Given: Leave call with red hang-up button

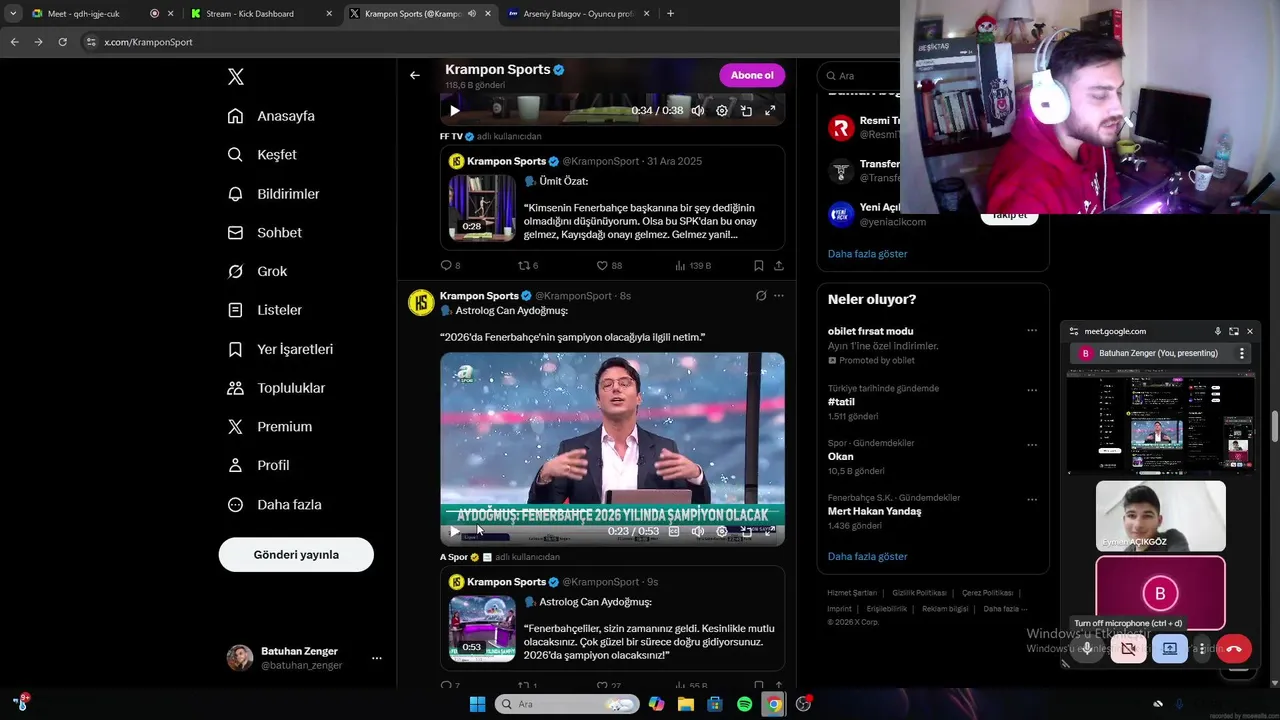Looking at the screenshot, I should [1234, 648].
